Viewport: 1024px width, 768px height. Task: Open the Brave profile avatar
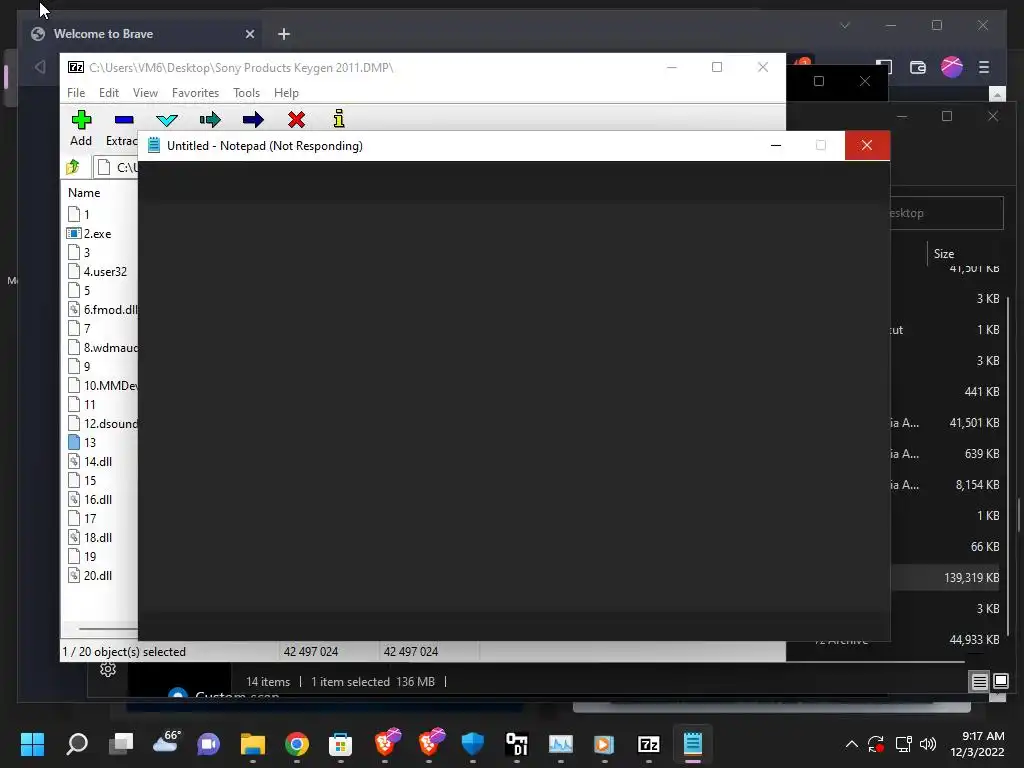952,67
